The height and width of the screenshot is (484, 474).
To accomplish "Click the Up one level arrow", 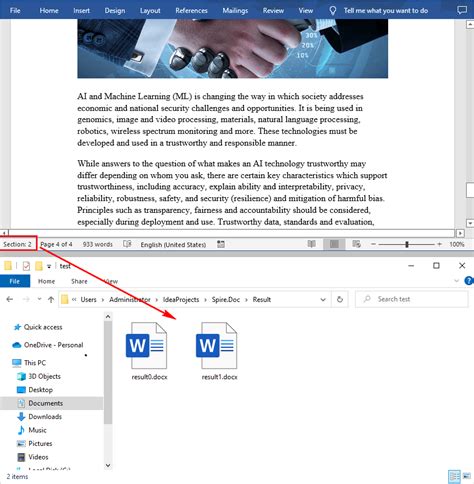I will [51, 299].
